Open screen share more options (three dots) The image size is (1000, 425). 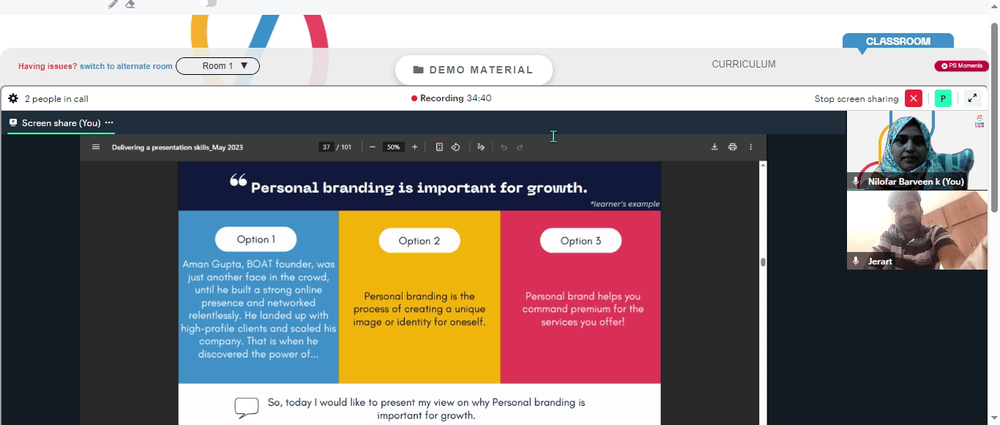pos(109,123)
